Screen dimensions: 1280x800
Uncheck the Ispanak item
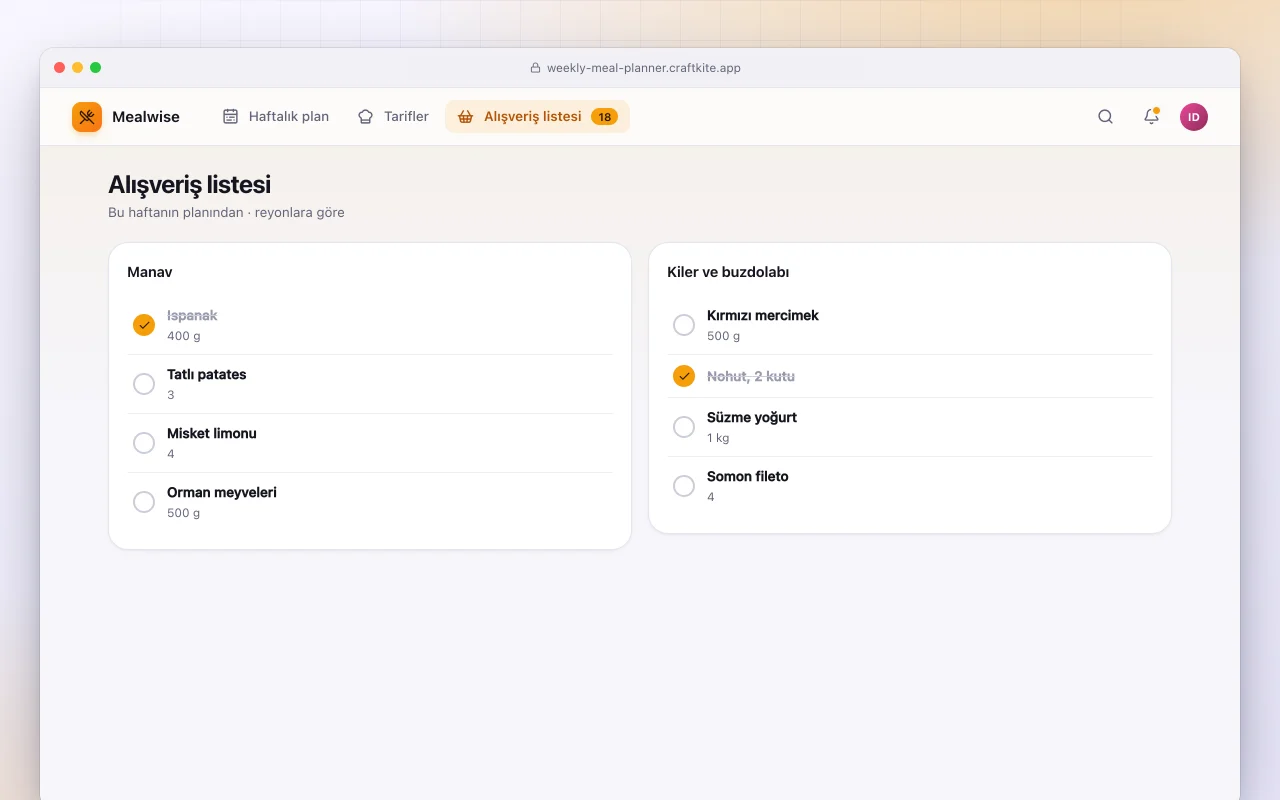[144, 325]
